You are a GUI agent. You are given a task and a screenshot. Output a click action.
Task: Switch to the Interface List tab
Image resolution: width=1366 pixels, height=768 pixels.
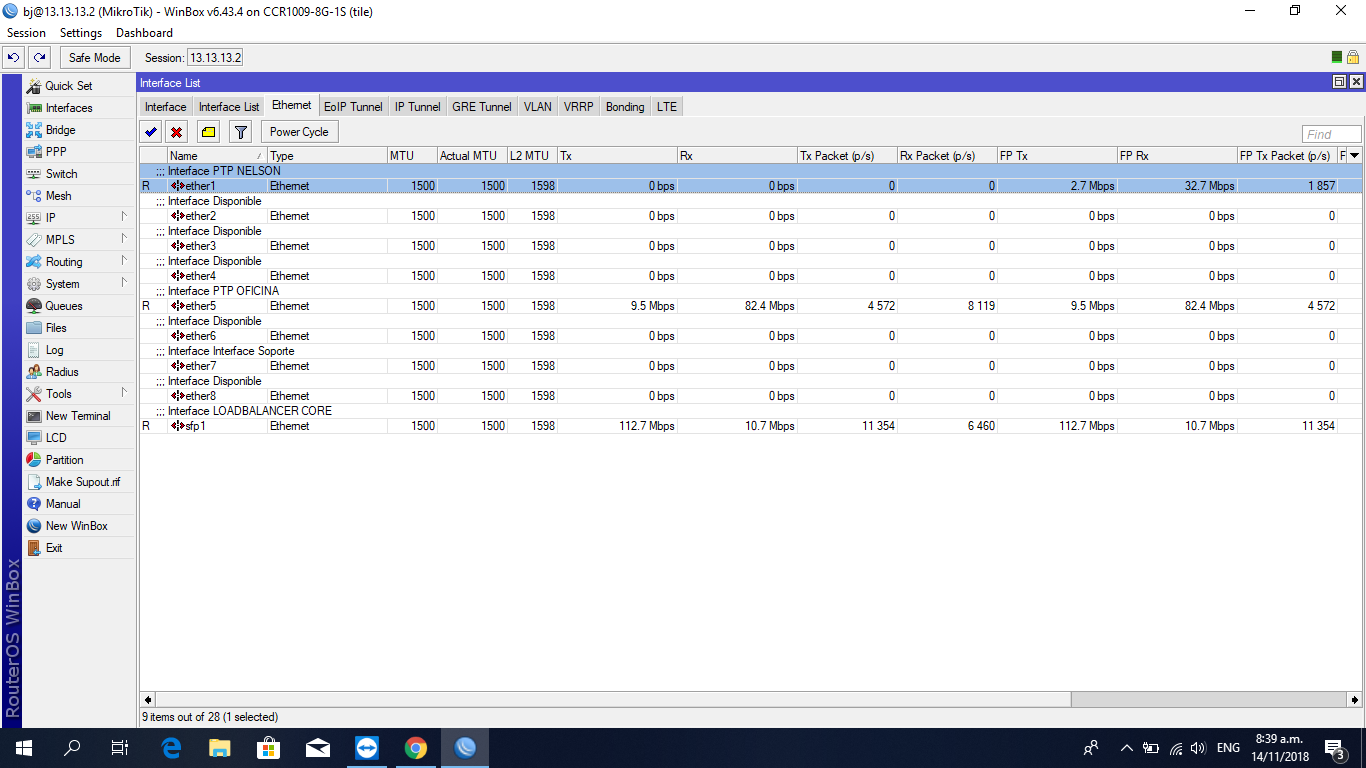click(x=229, y=107)
